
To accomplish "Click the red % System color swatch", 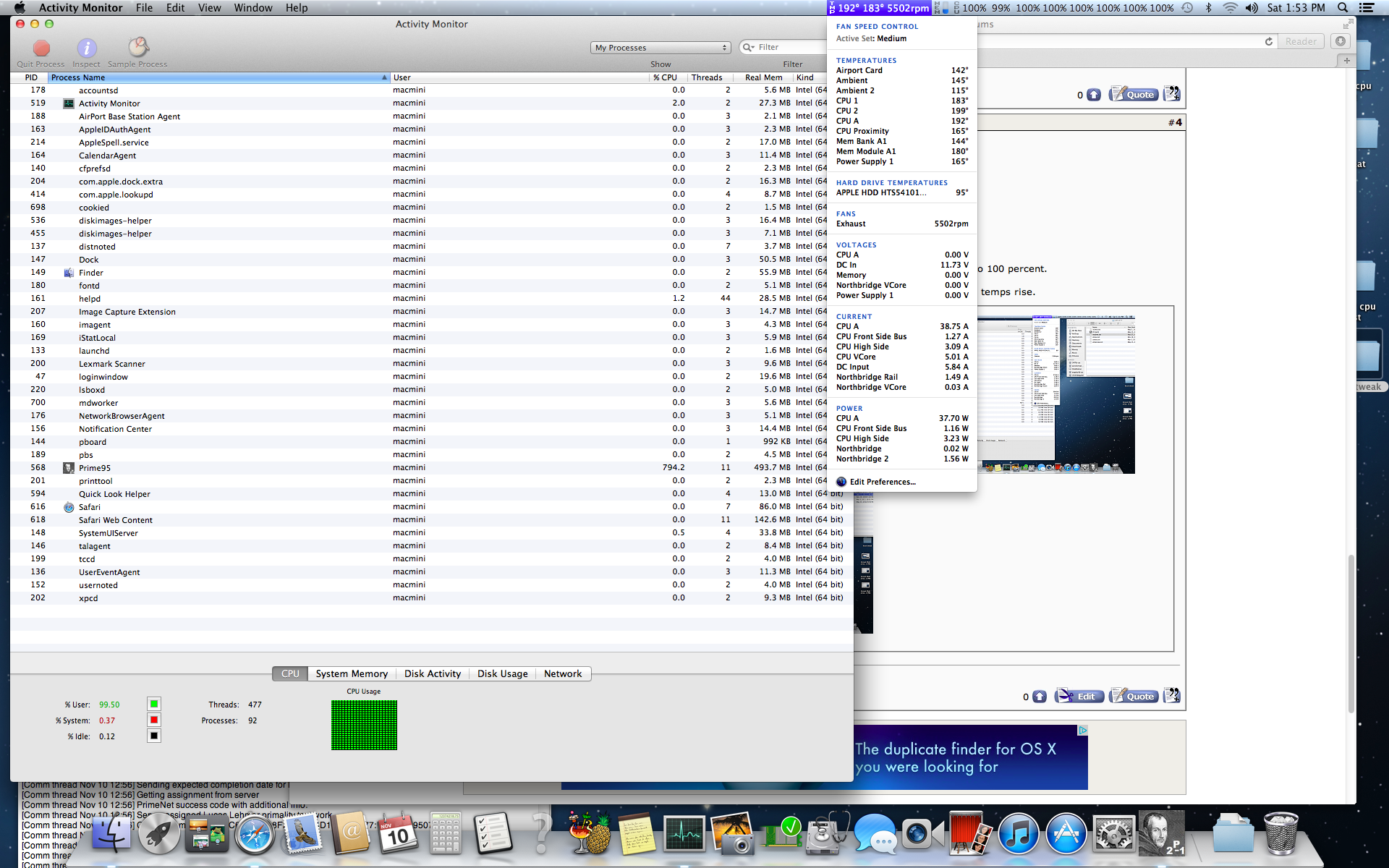I will (154, 720).
